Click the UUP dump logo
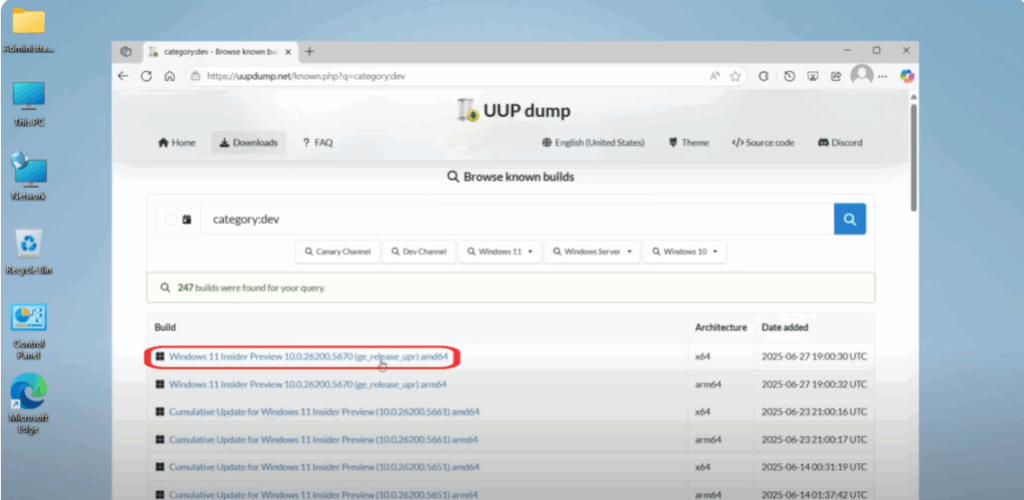The image size is (1024, 500). pos(513,111)
